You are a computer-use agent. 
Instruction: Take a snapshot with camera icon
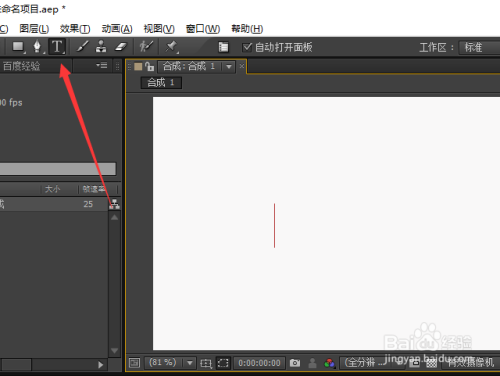(295, 363)
